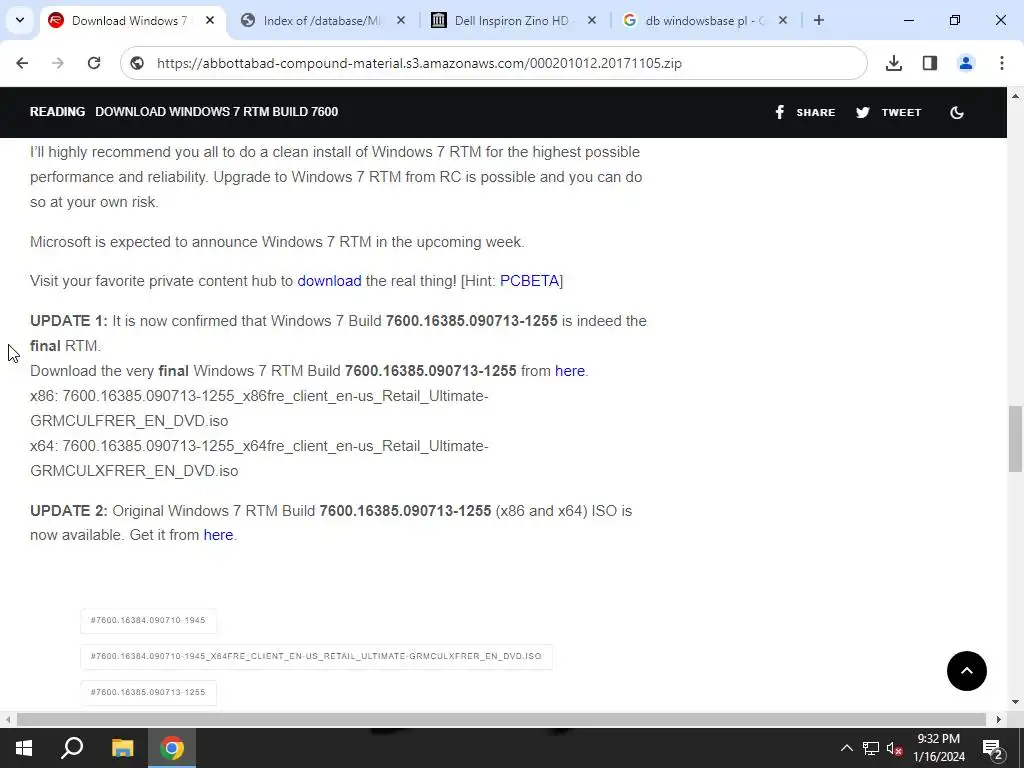Image resolution: width=1024 pixels, height=768 pixels.
Task: Go back to the previous page
Action: tap(22, 63)
